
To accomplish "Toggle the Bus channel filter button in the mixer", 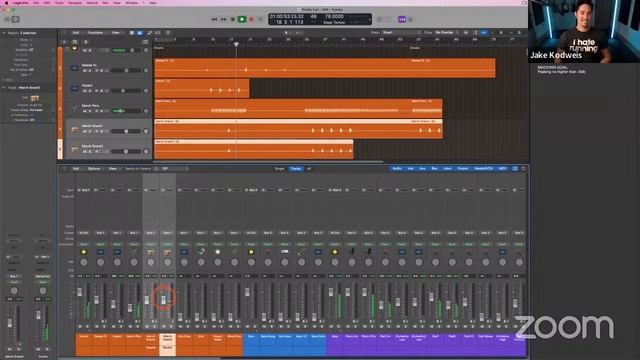I will click(434, 168).
